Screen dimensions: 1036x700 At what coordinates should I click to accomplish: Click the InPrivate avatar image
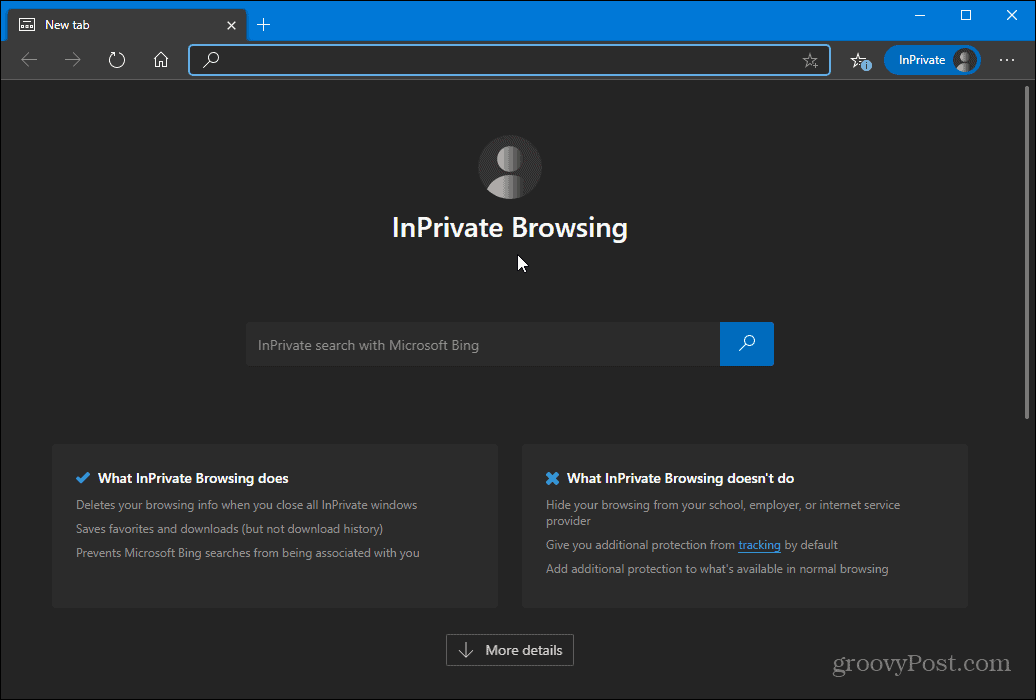click(x=510, y=167)
